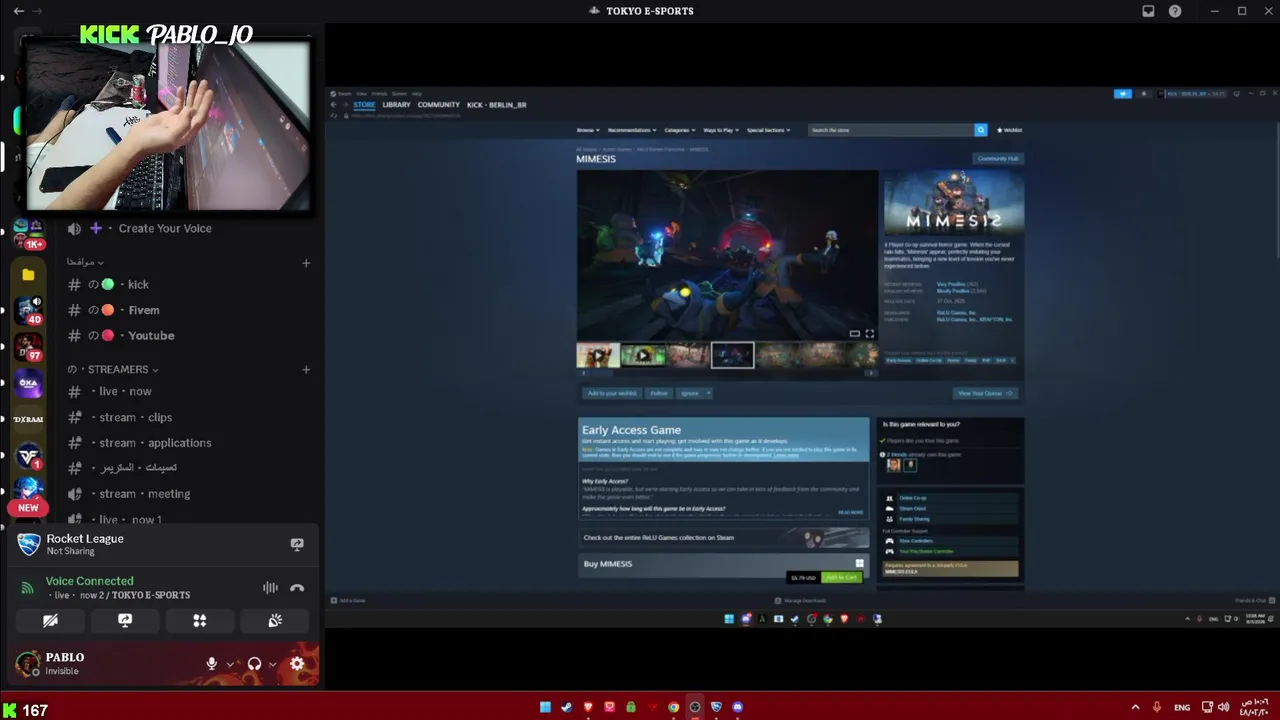Screen dimensions: 1280x720
Task: View Your Queue button on store page
Action: click(x=986, y=393)
